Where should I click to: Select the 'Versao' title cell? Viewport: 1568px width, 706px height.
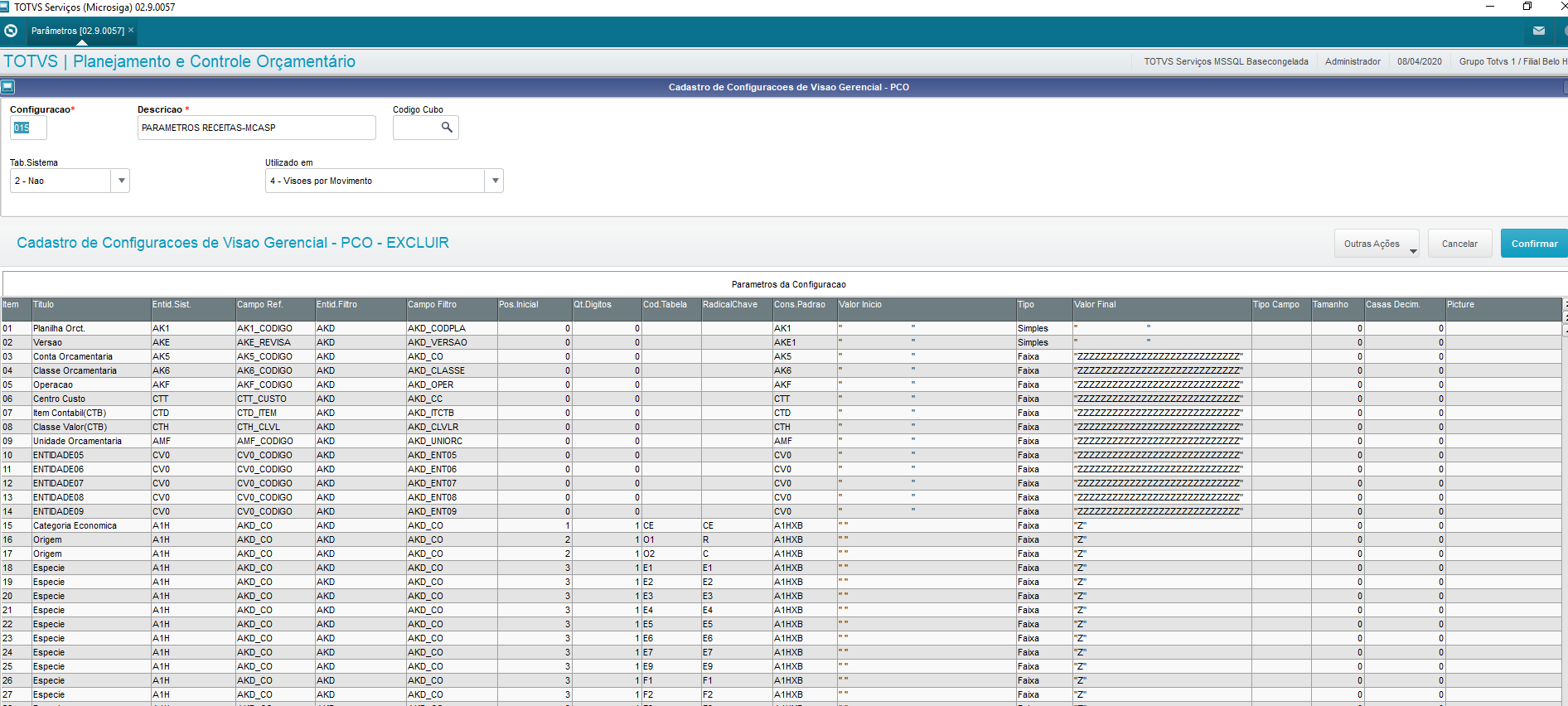[91, 342]
